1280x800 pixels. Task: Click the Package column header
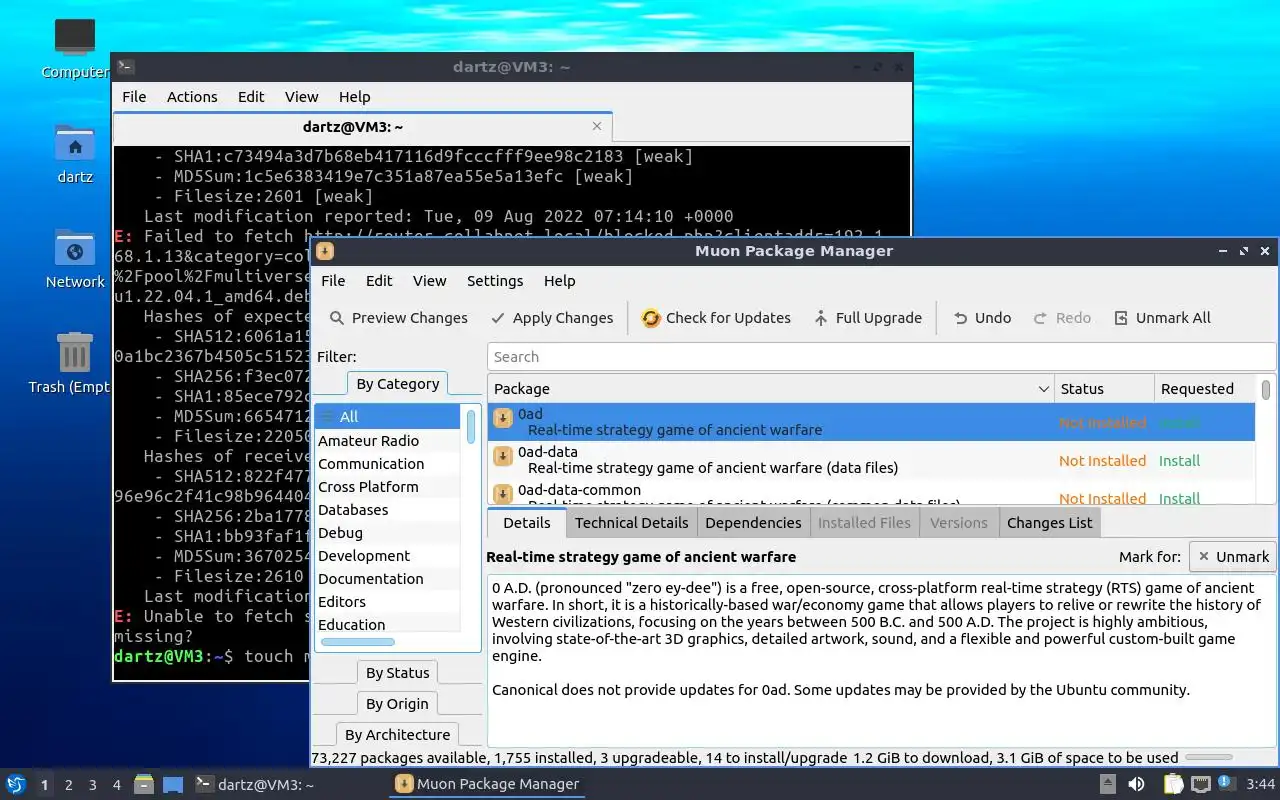coord(770,389)
